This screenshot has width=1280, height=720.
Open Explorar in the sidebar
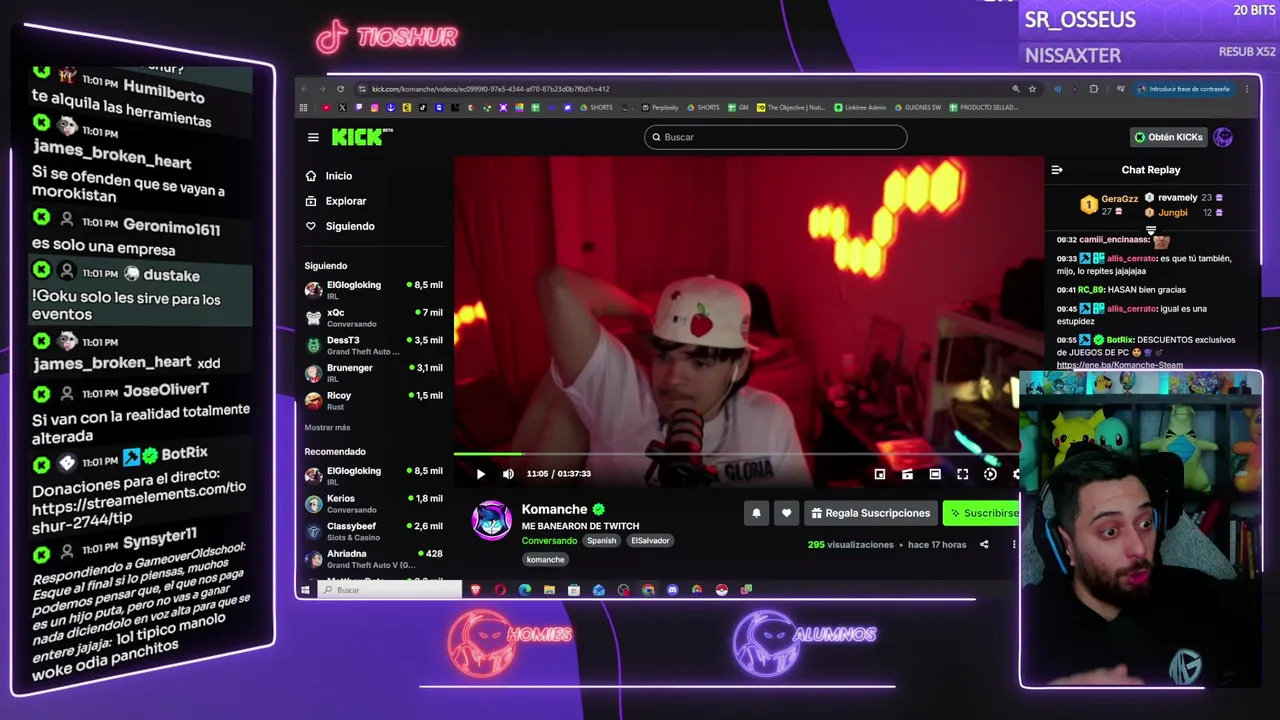click(x=336, y=201)
